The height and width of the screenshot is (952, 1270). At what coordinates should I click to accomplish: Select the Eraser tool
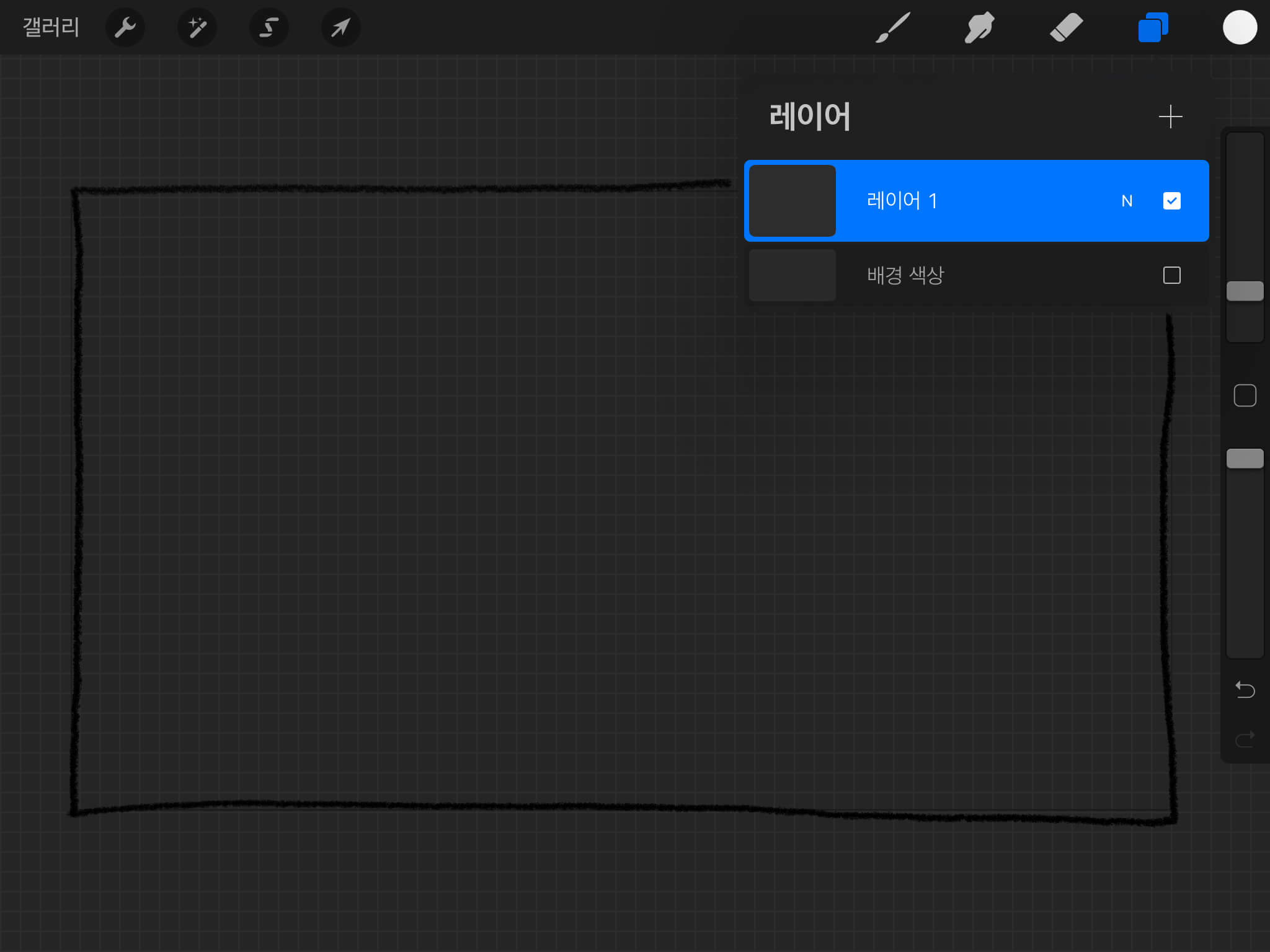[x=1066, y=27]
